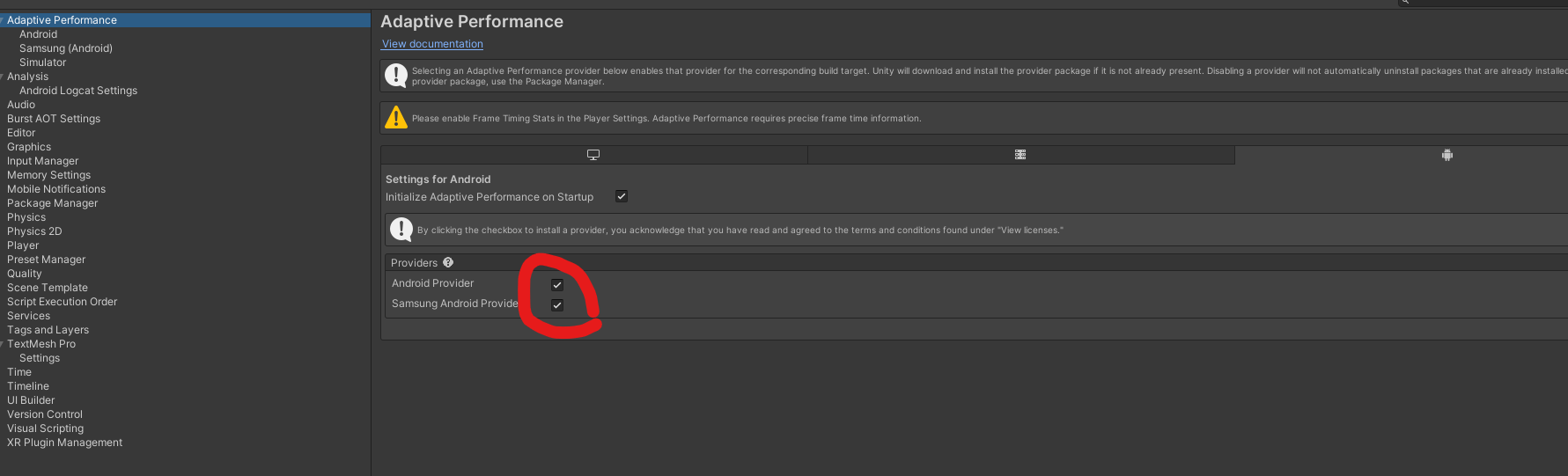Click the Settings for Android heading
The image size is (1568, 476).
coord(438,179)
